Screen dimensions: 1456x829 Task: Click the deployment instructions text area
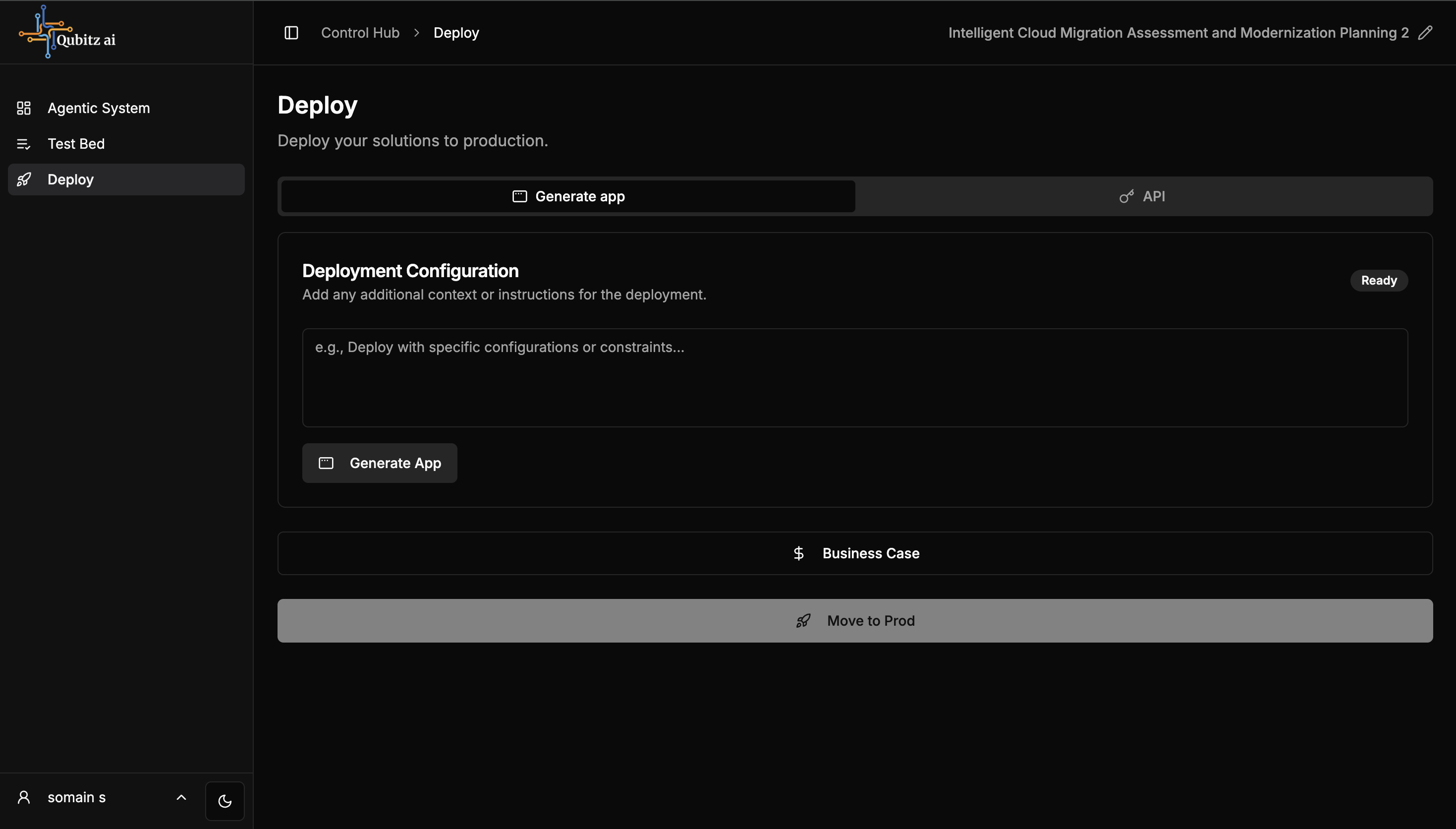coord(854,377)
